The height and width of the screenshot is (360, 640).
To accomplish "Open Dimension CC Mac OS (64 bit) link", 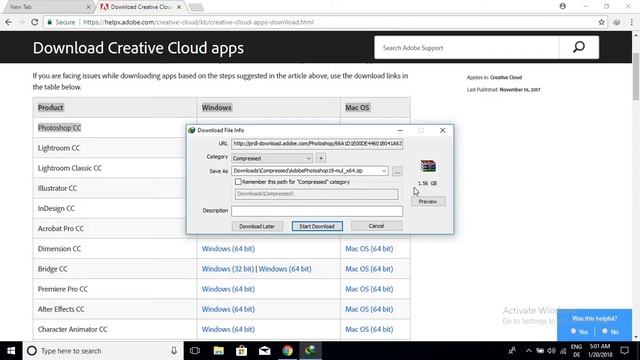I will tap(369, 249).
